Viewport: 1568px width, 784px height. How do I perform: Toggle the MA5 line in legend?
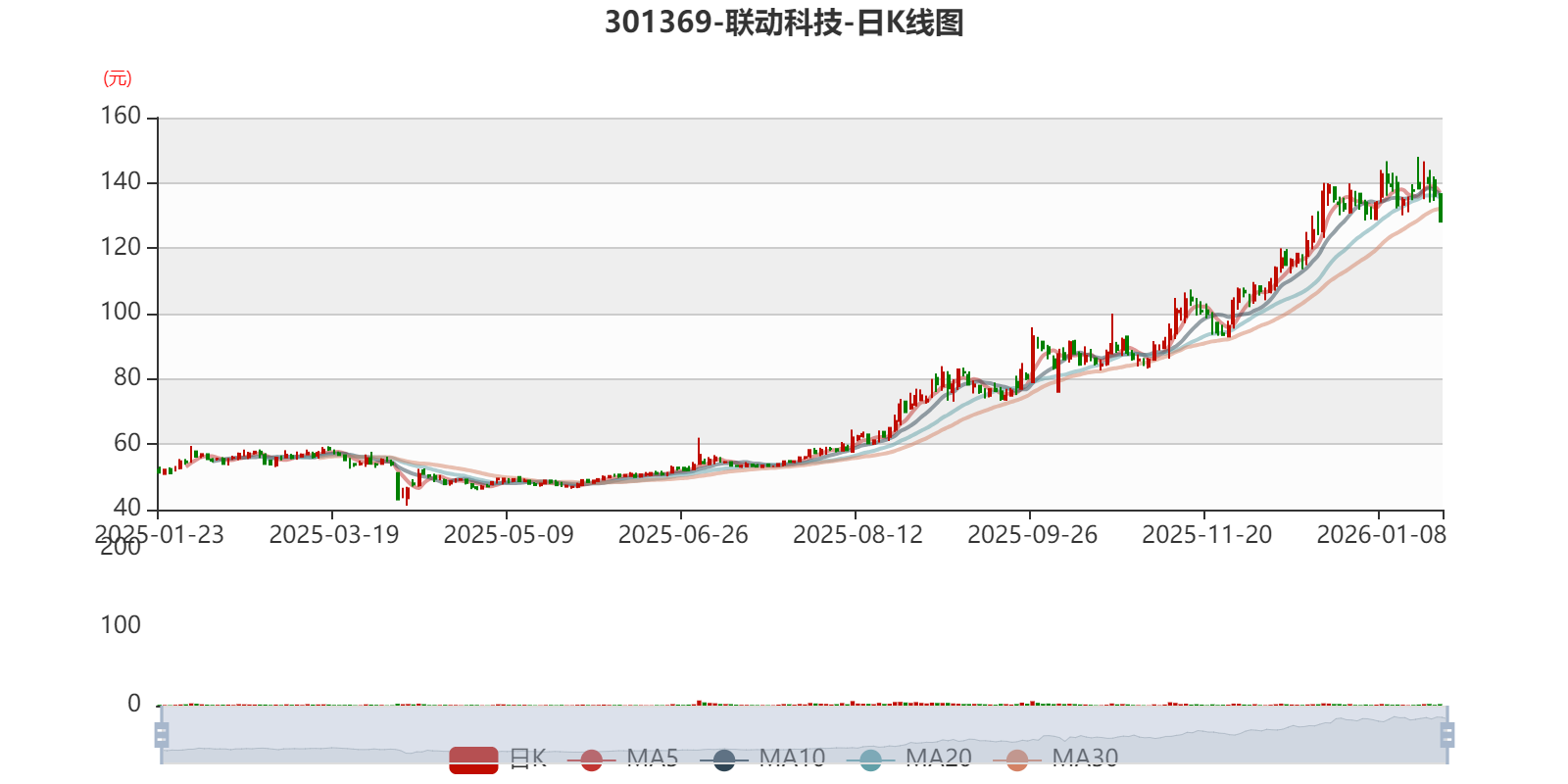point(622,759)
